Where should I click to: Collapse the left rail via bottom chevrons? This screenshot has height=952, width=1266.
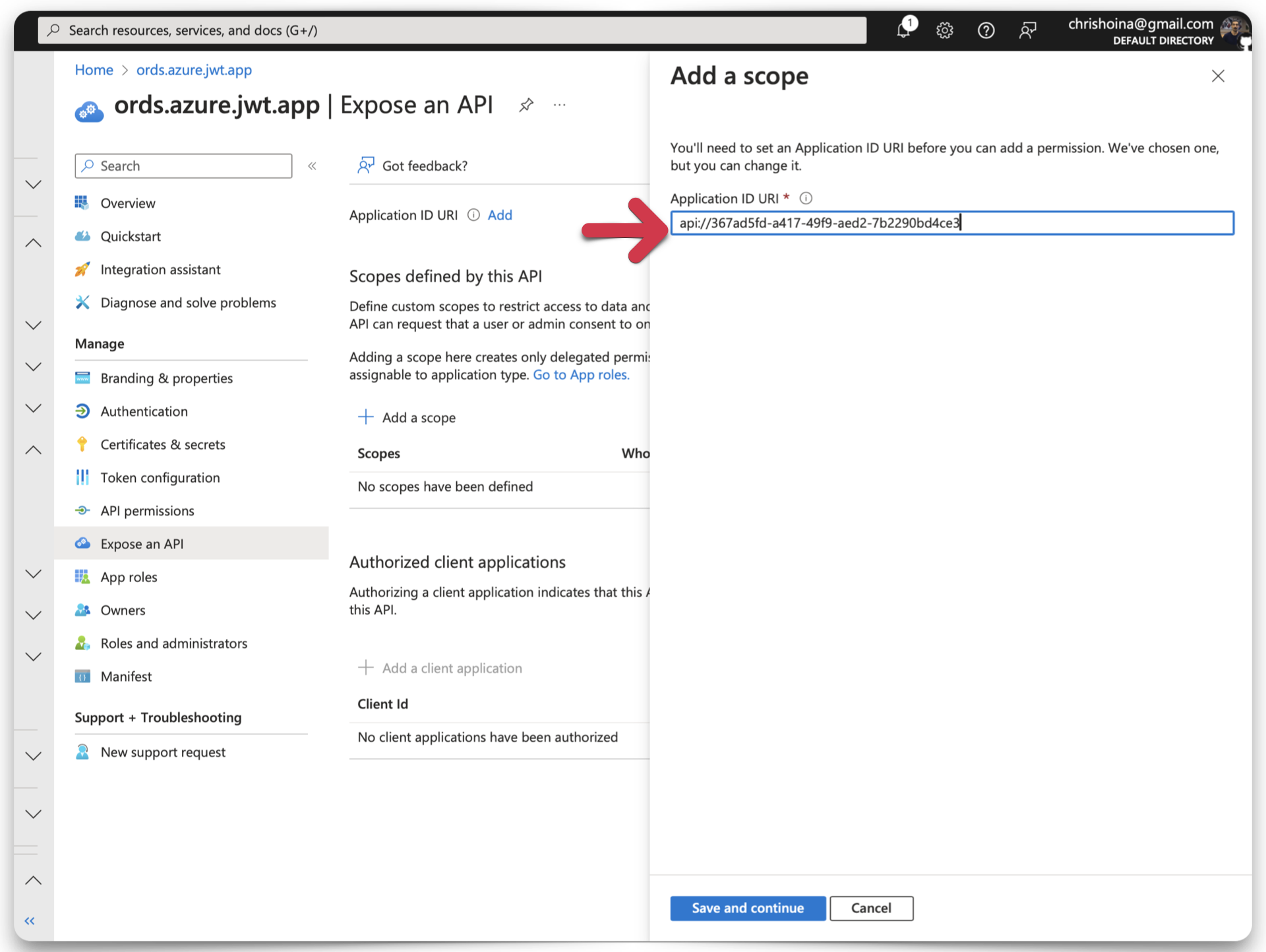29,921
